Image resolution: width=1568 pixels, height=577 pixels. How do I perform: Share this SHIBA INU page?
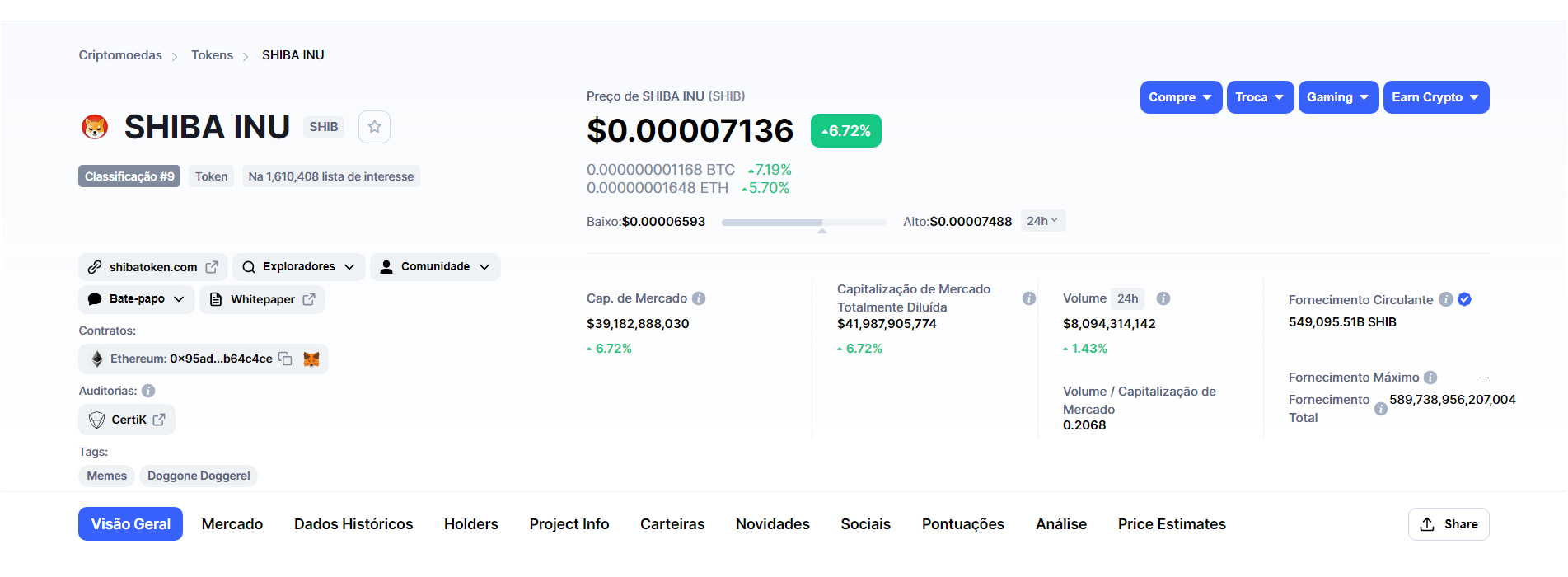1449,524
